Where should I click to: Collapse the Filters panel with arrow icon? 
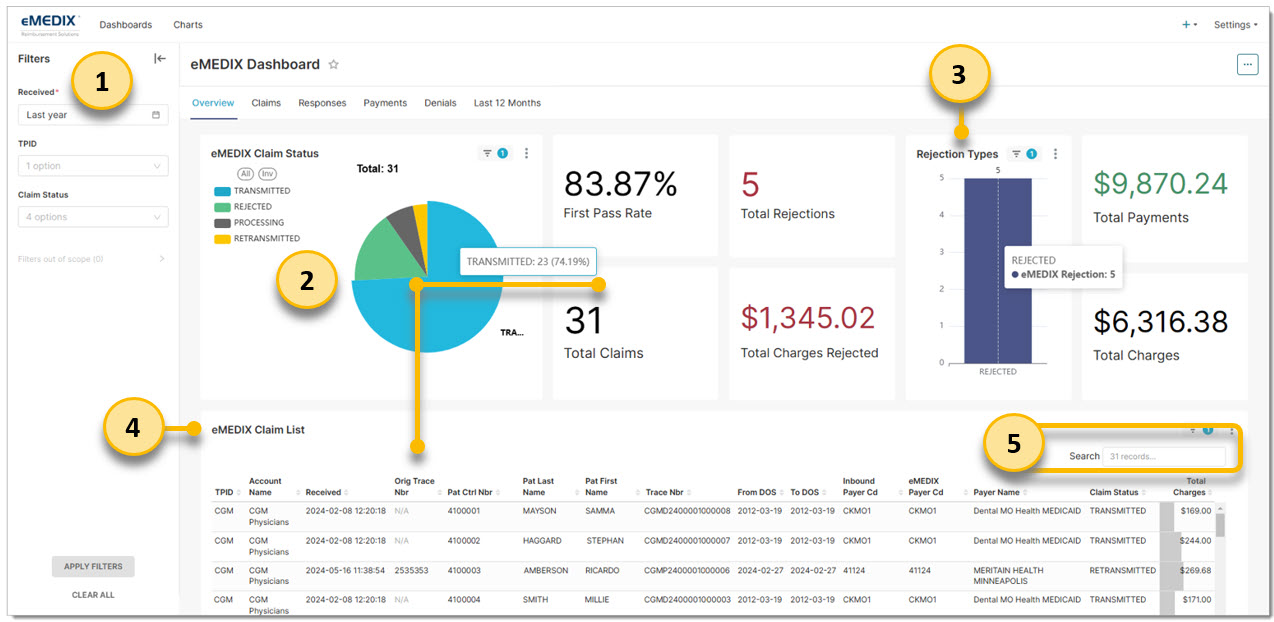point(159,58)
